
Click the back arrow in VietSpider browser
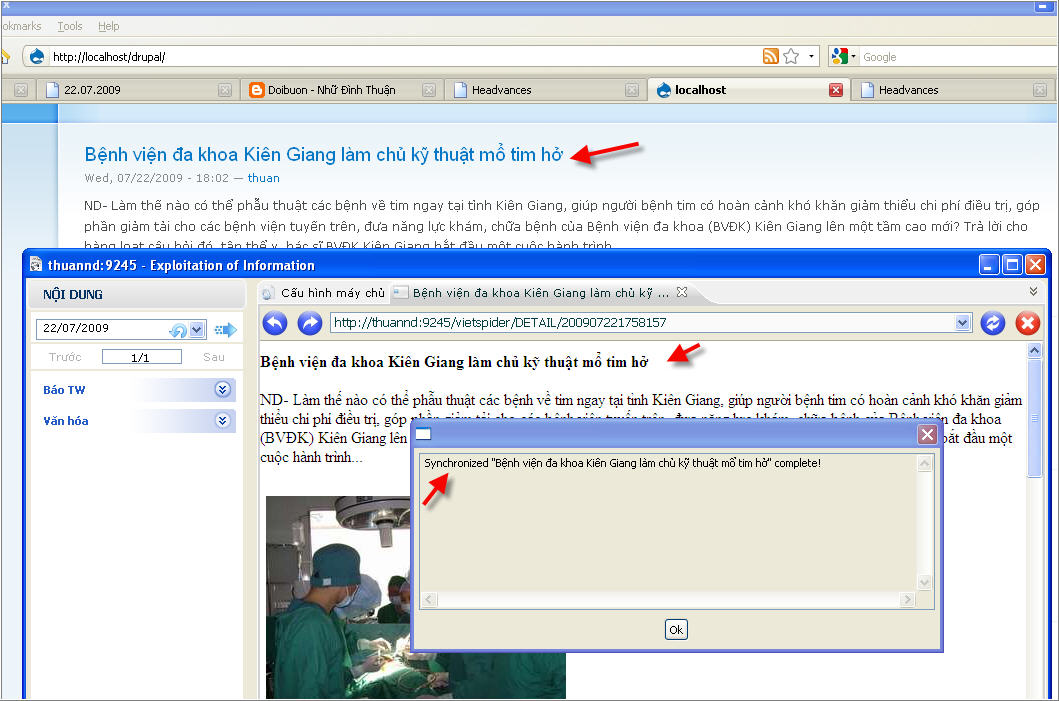click(x=274, y=323)
